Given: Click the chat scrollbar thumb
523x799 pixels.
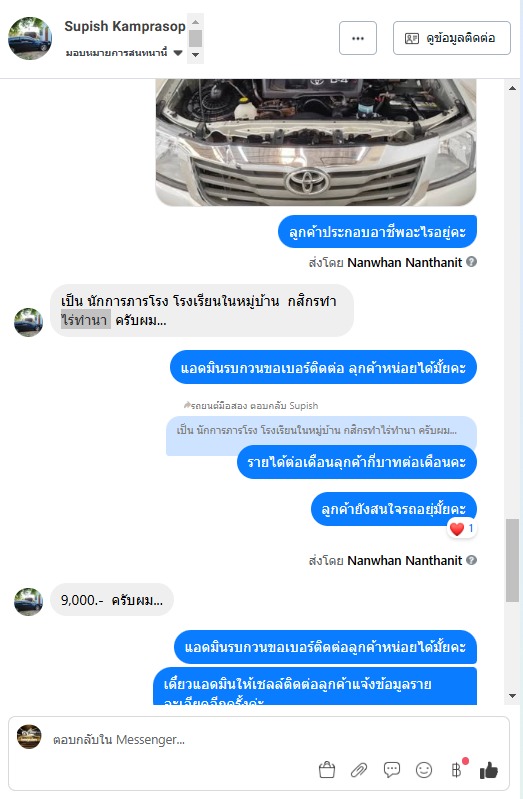Looking at the screenshot, I should pyautogui.click(x=512, y=561).
